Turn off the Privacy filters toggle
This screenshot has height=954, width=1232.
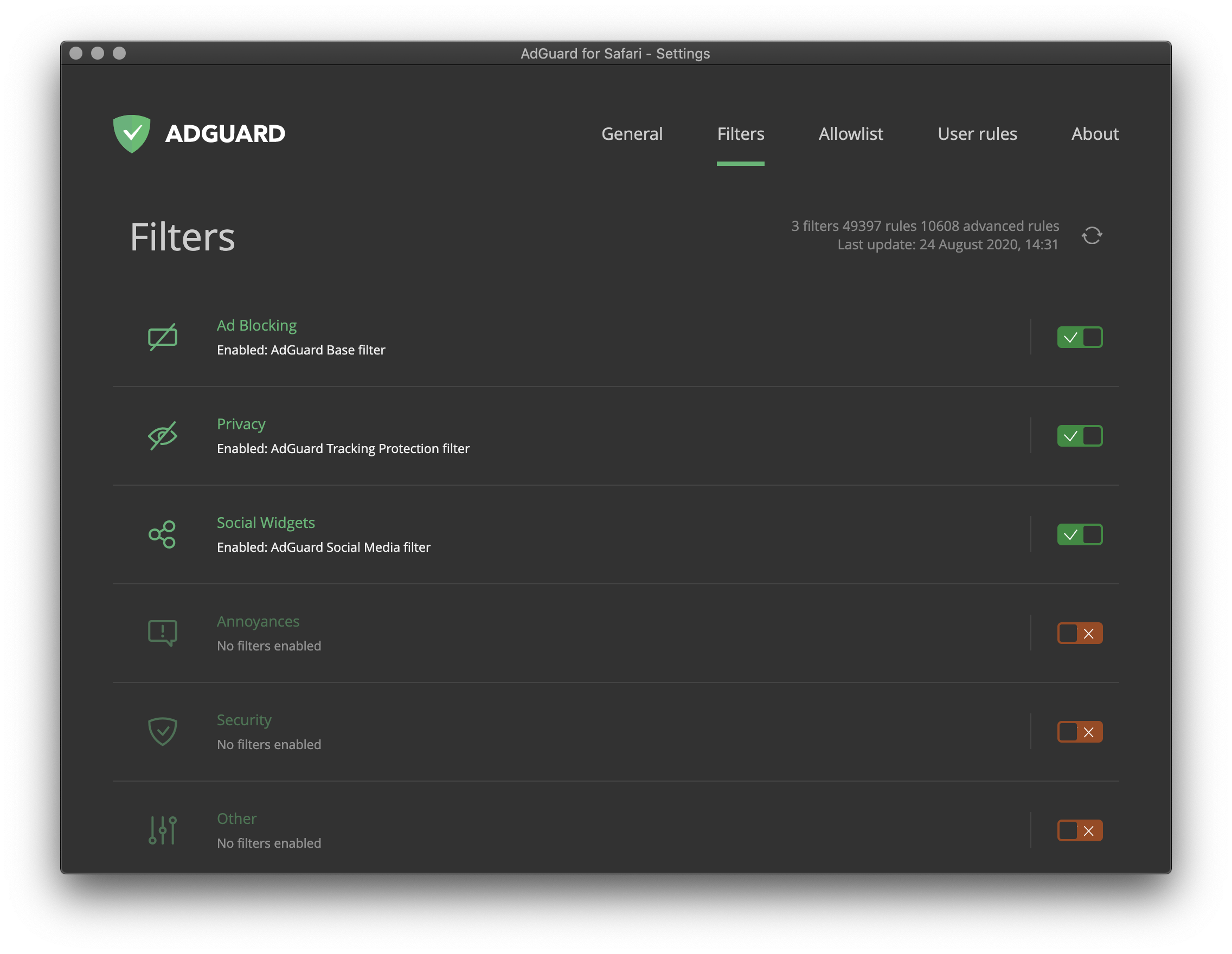(x=1080, y=436)
